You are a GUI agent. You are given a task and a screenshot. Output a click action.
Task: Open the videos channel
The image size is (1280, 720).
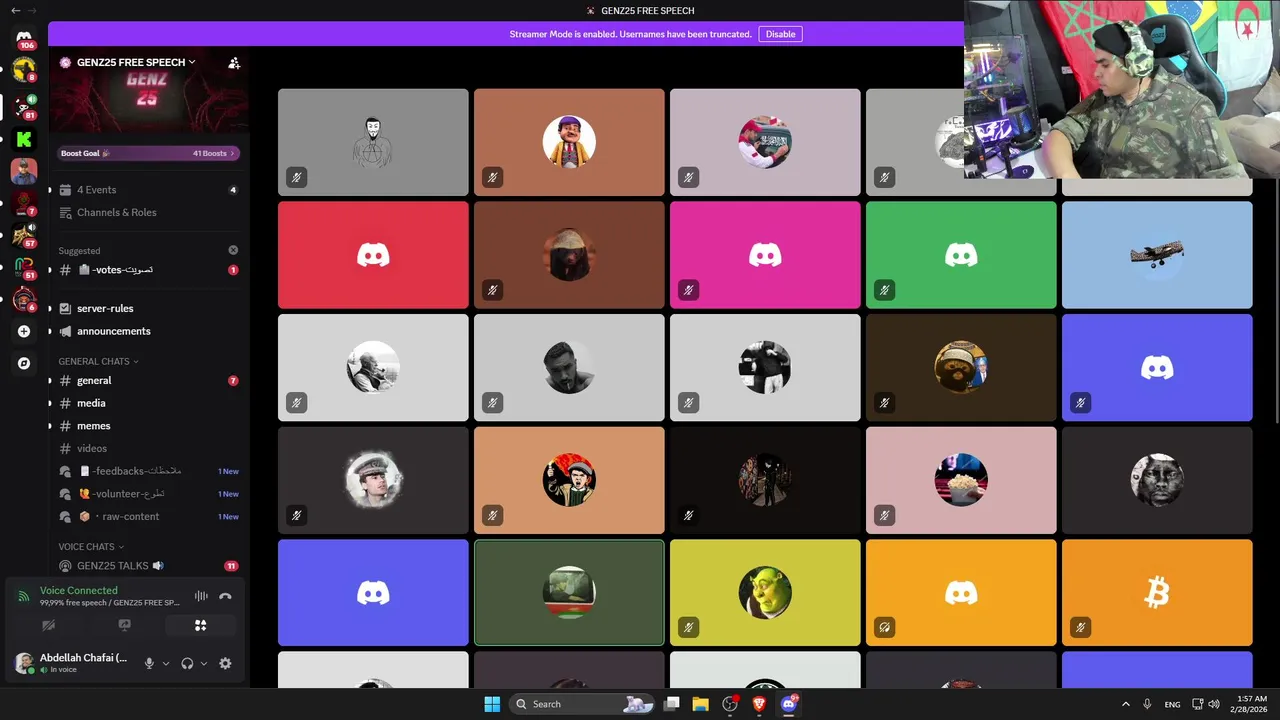point(148,449)
